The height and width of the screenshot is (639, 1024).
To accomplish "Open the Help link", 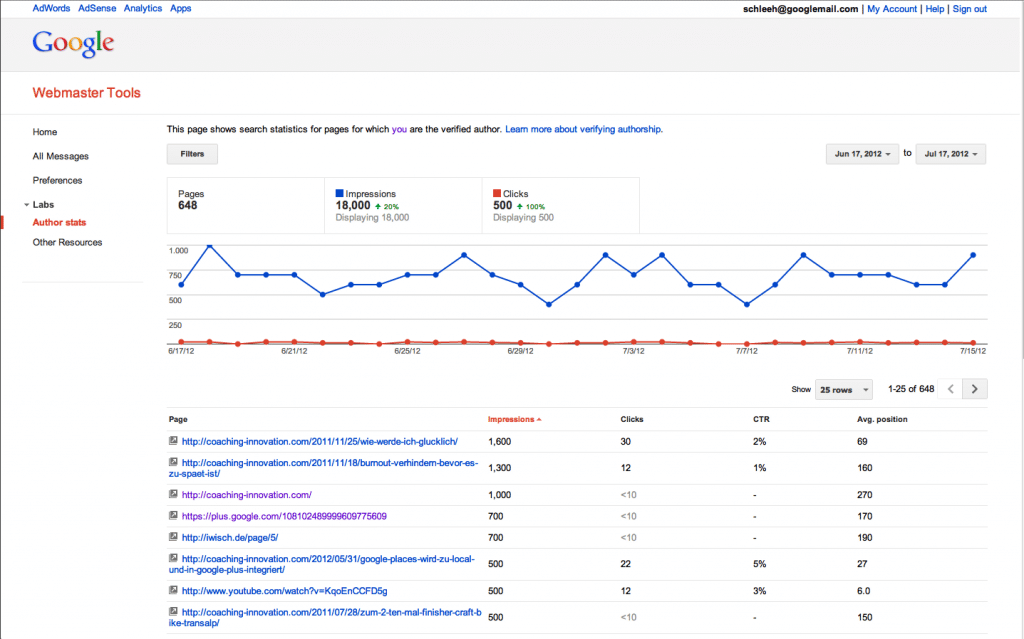I will click(935, 9).
